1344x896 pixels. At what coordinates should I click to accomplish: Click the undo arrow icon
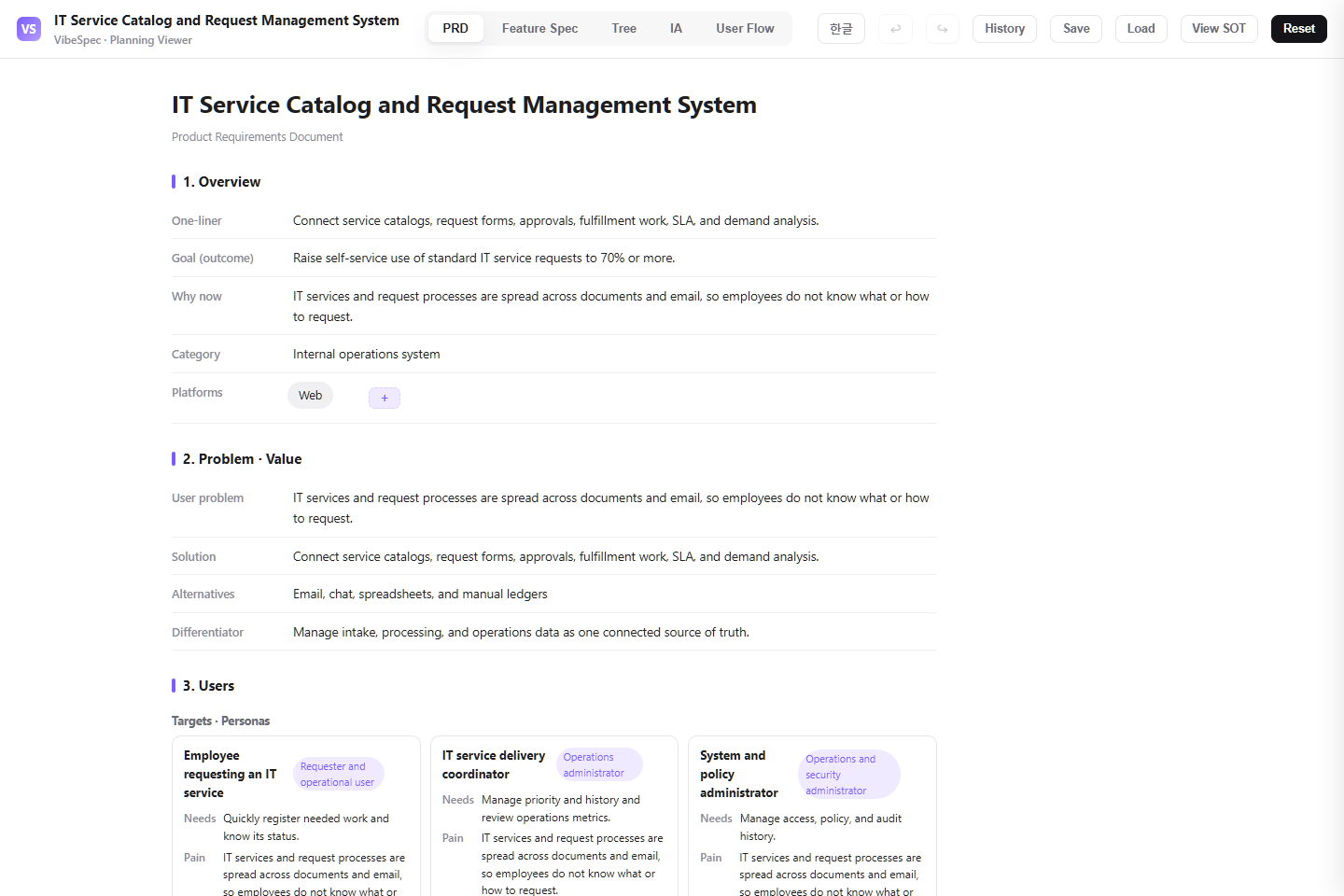[896, 29]
